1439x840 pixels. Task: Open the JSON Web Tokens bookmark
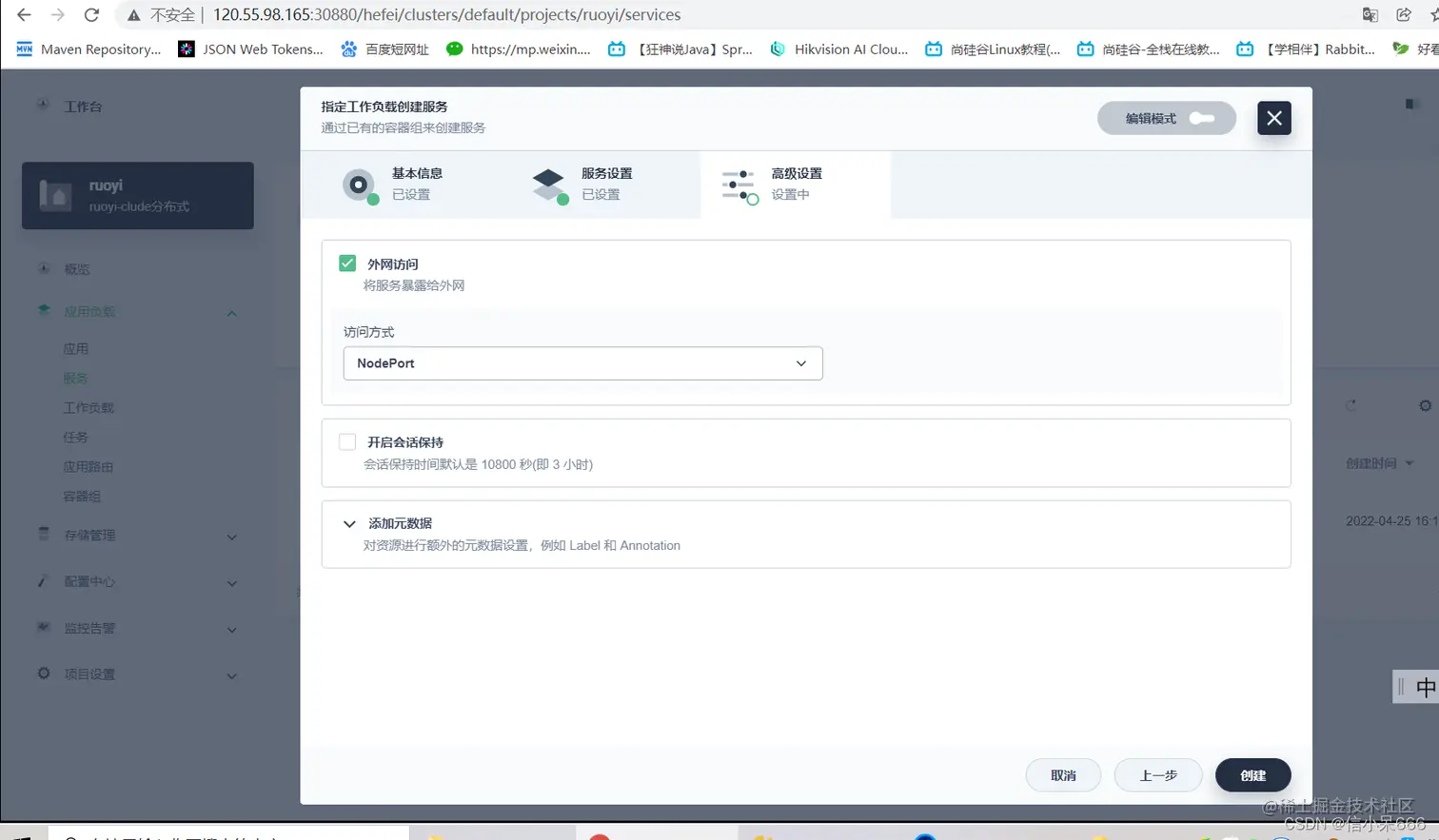(x=251, y=49)
